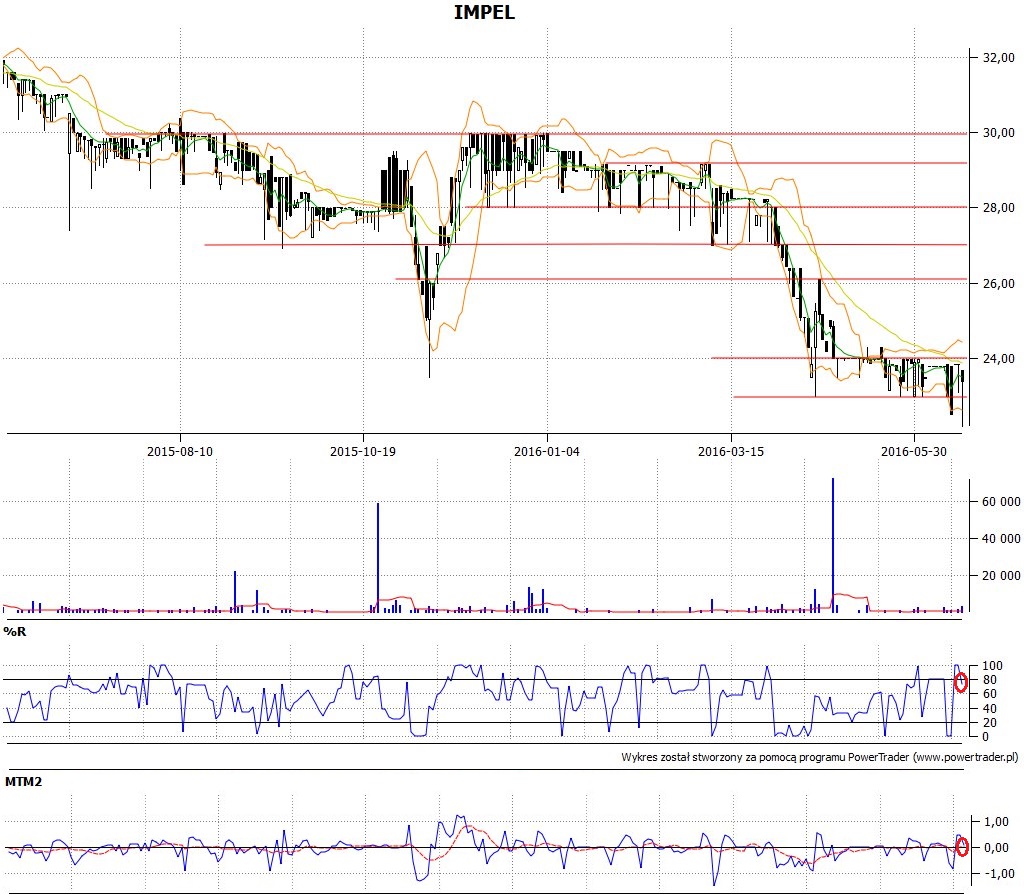Select the 2016-03-15 date label
Screen dimensions: 1024x895
[731, 451]
